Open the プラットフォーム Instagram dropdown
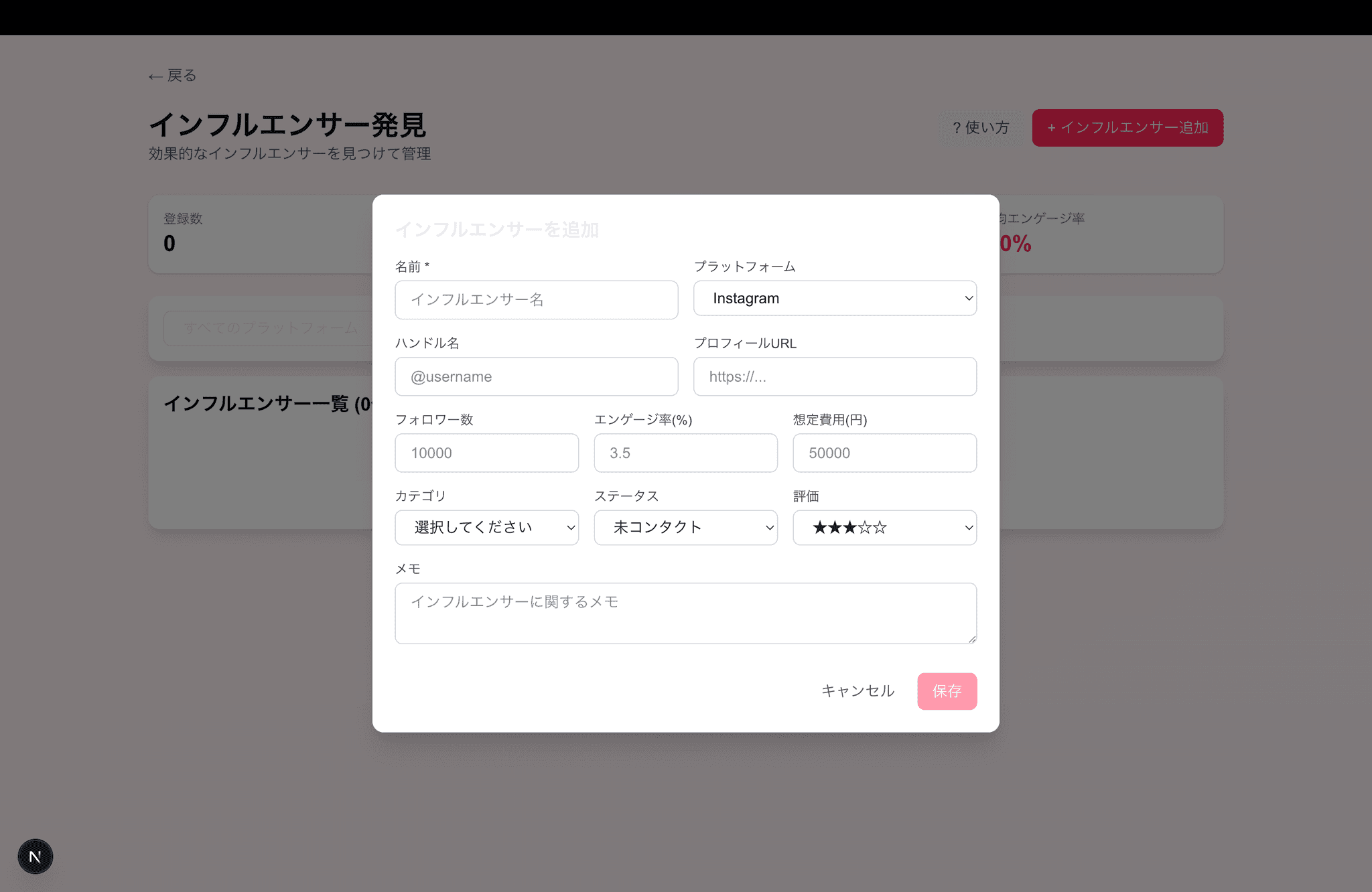This screenshot has width=1372, height=892. coord(835,299)
